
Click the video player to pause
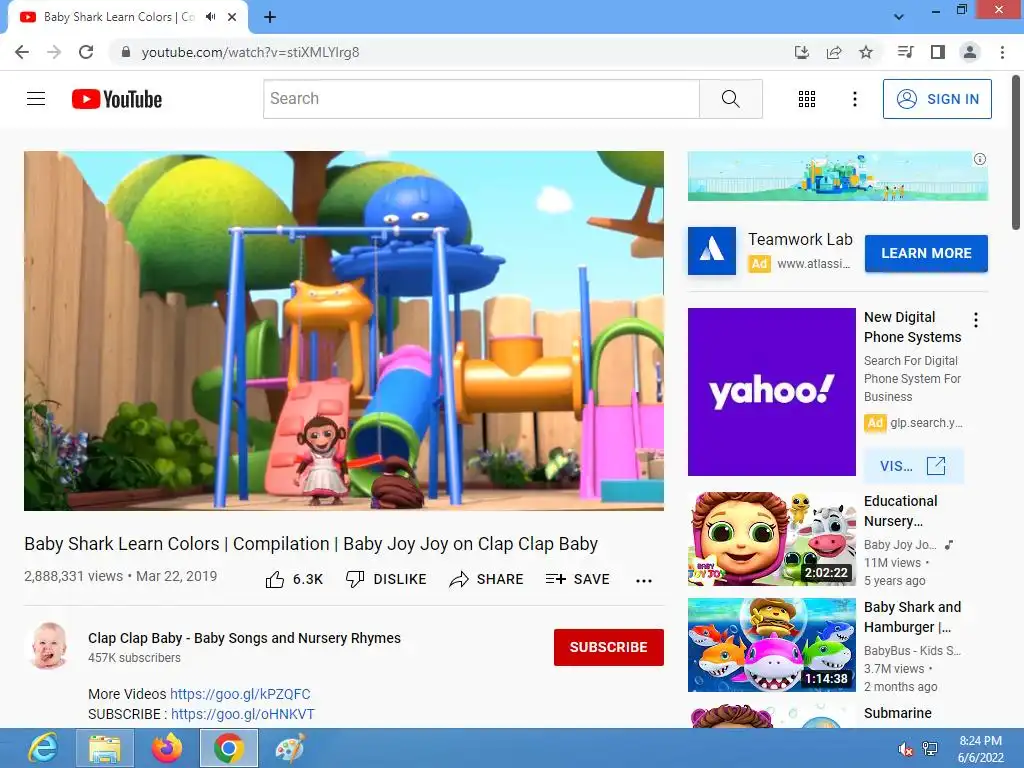click(344, 330)
